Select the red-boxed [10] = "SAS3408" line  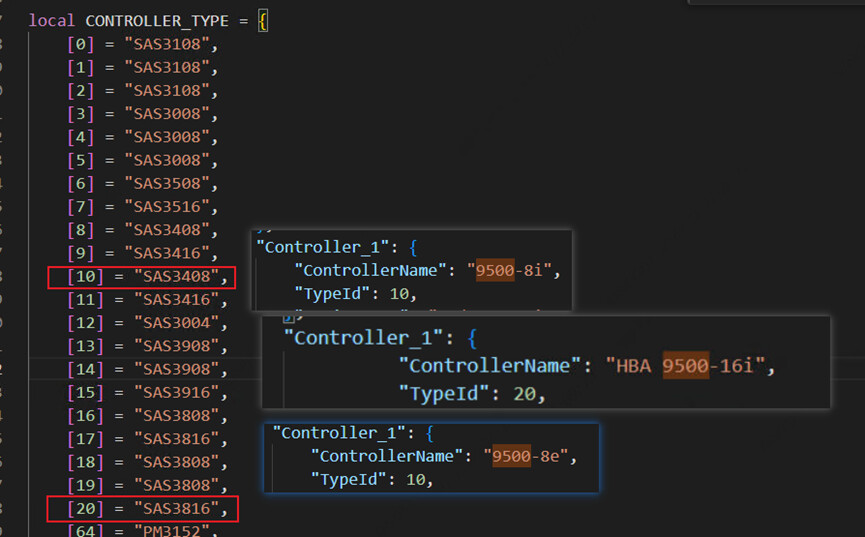coord(143,277)
